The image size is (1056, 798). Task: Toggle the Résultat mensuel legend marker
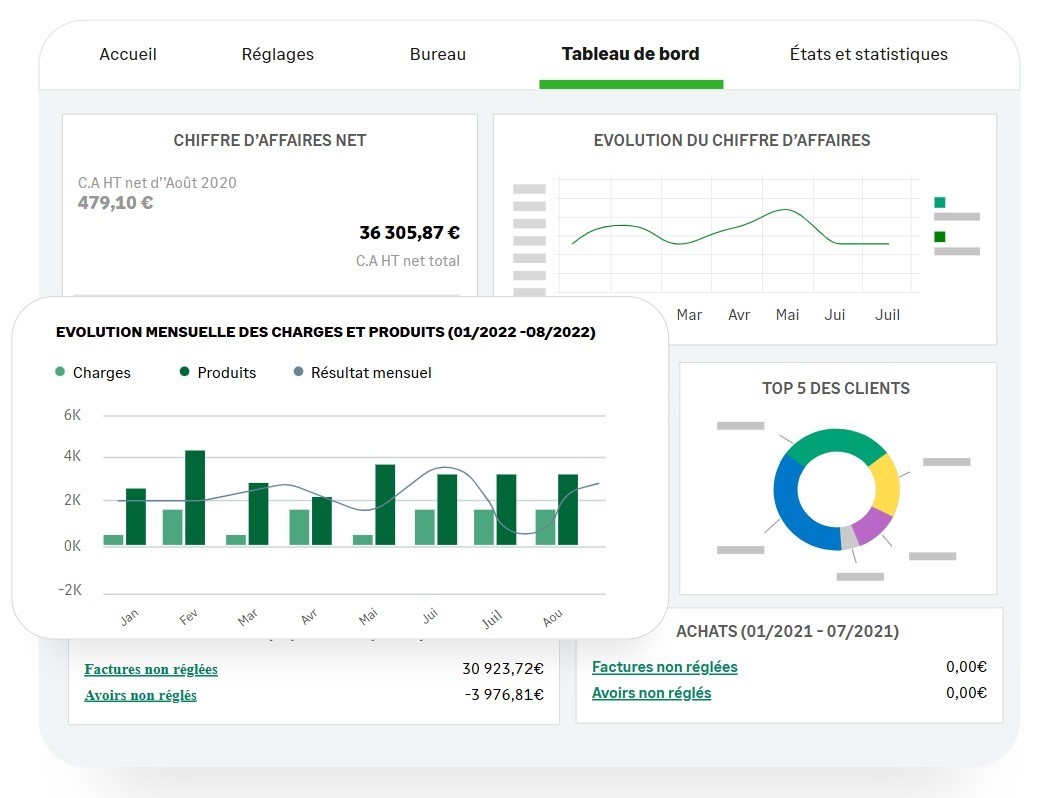point(298,373)
